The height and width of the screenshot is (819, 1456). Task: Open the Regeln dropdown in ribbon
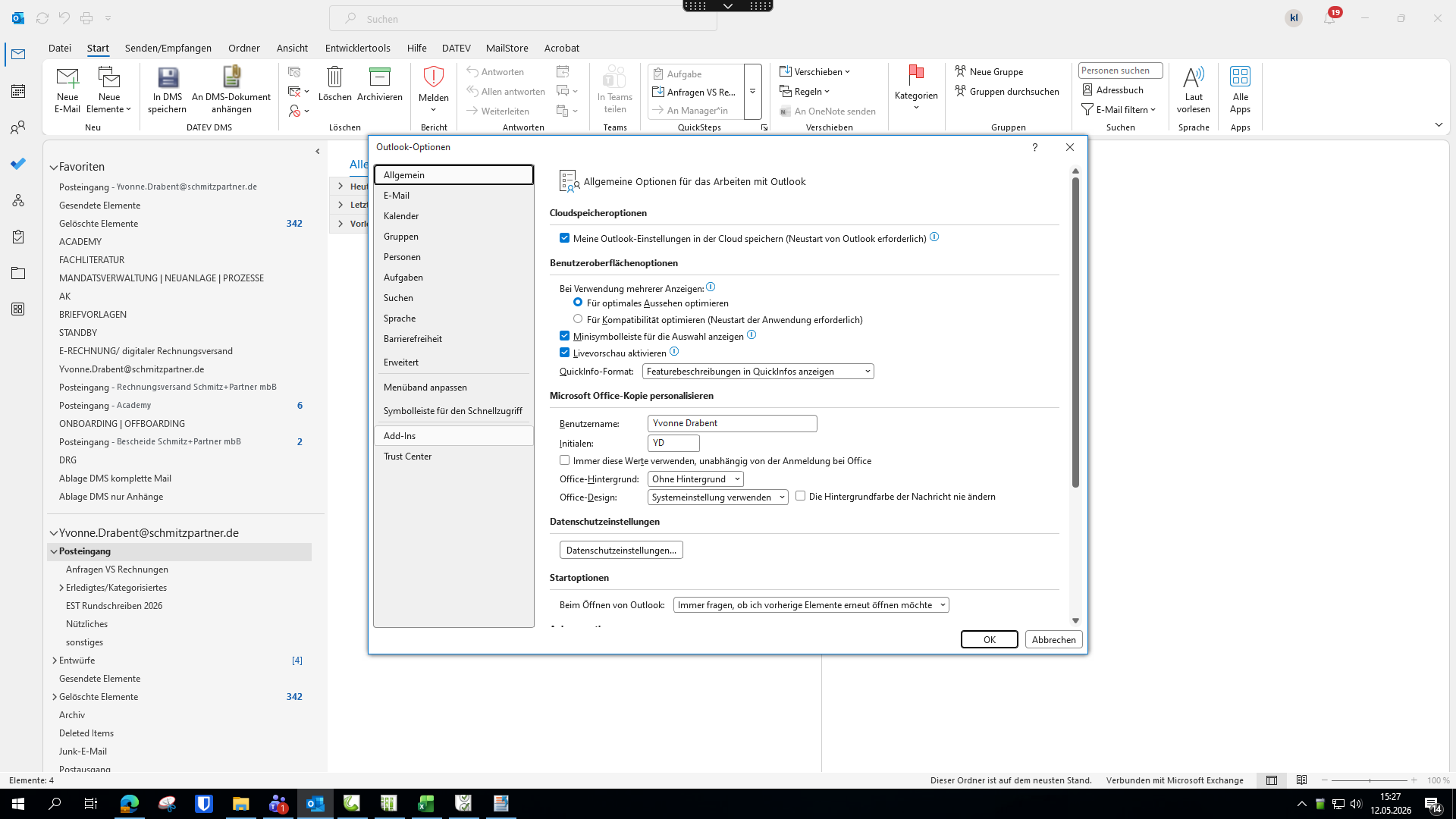(805, 91)
